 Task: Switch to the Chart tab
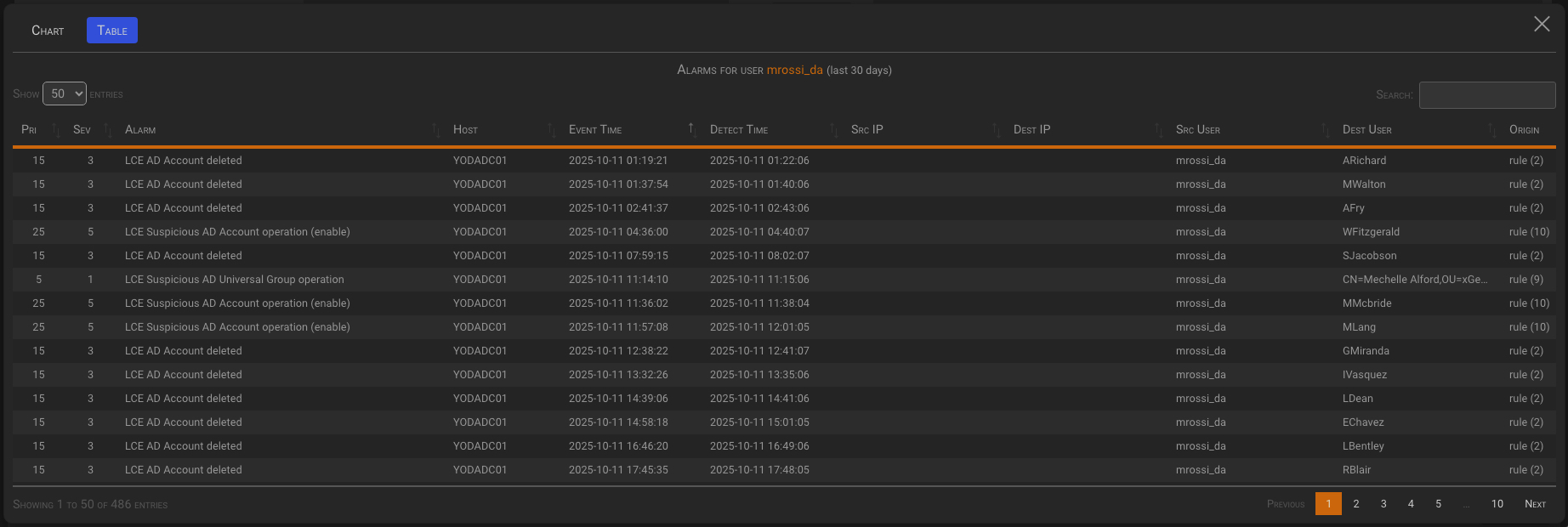(48, 31)
